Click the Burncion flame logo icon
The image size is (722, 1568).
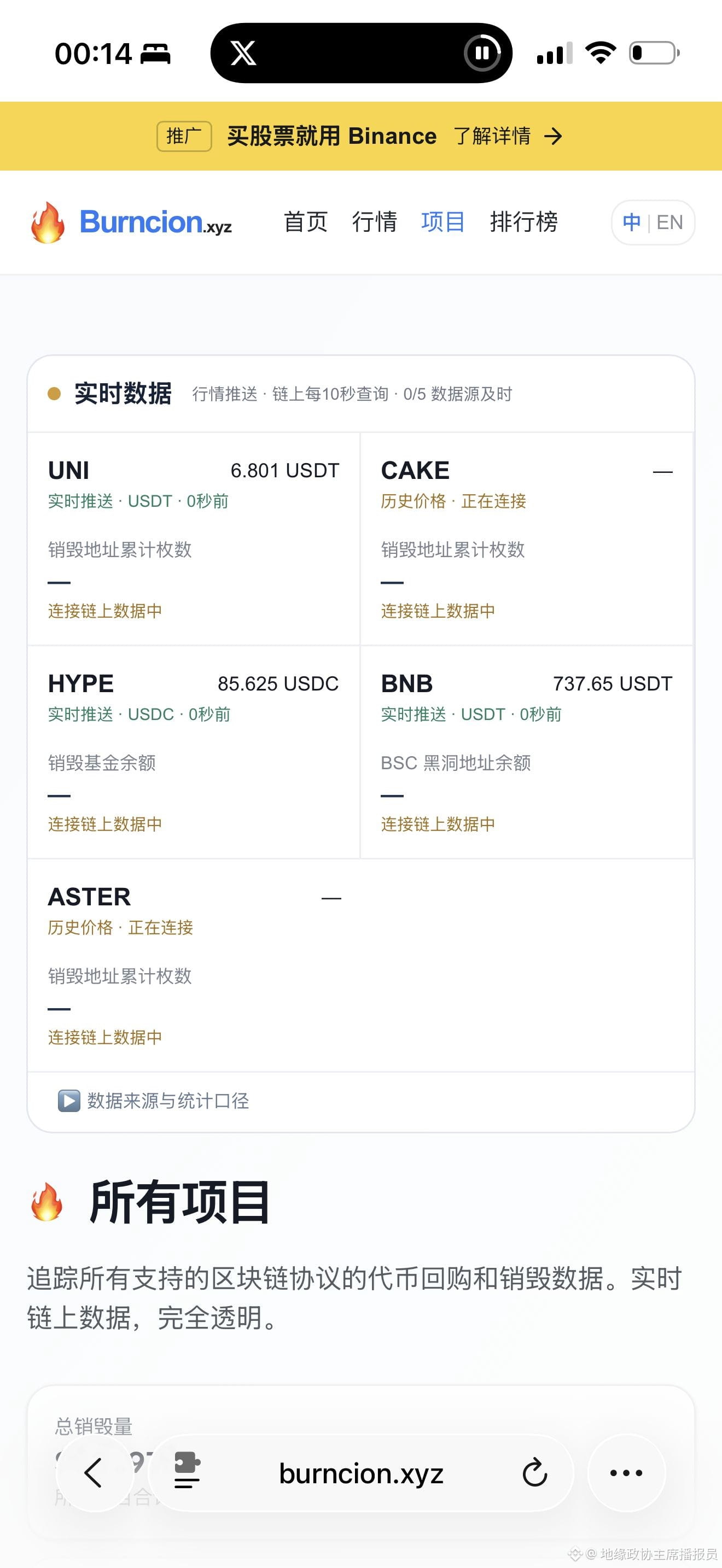tap(48, 223)
